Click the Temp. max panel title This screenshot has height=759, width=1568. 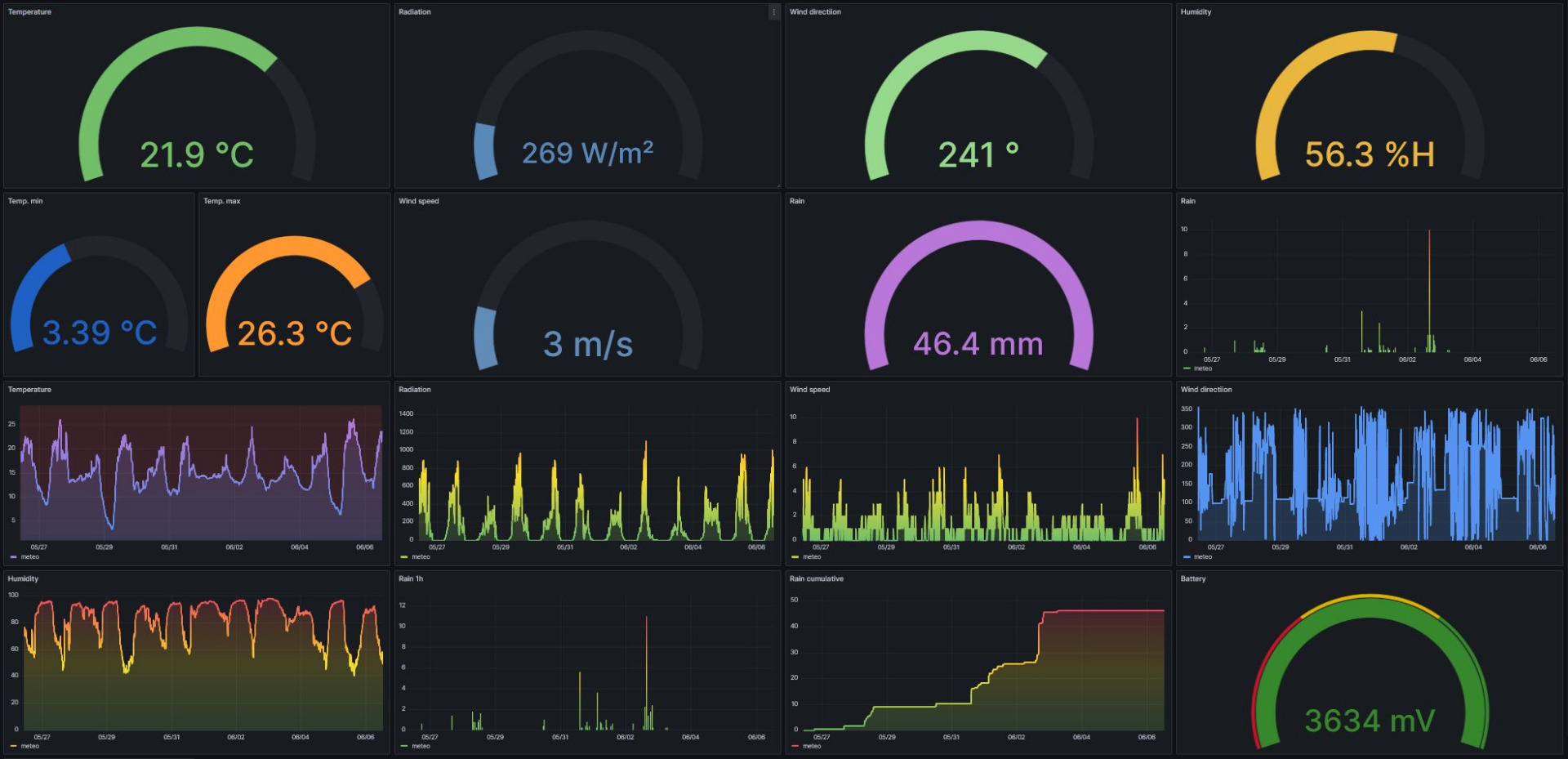(x=221, y=201)
